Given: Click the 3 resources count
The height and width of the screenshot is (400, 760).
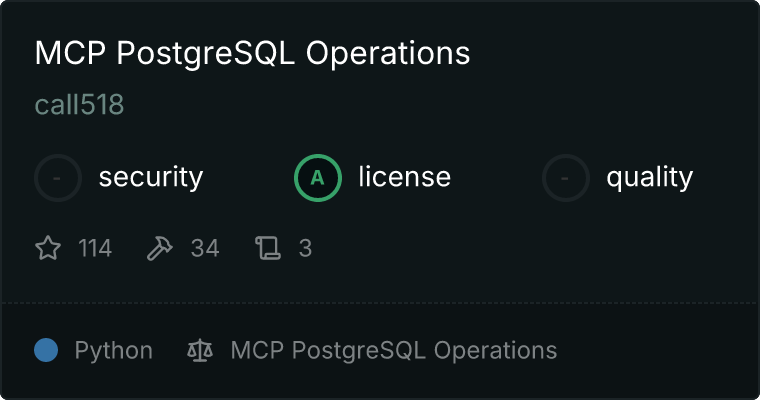Looking at the screenshot, I should pyautogui.click(x=305, y=248).
